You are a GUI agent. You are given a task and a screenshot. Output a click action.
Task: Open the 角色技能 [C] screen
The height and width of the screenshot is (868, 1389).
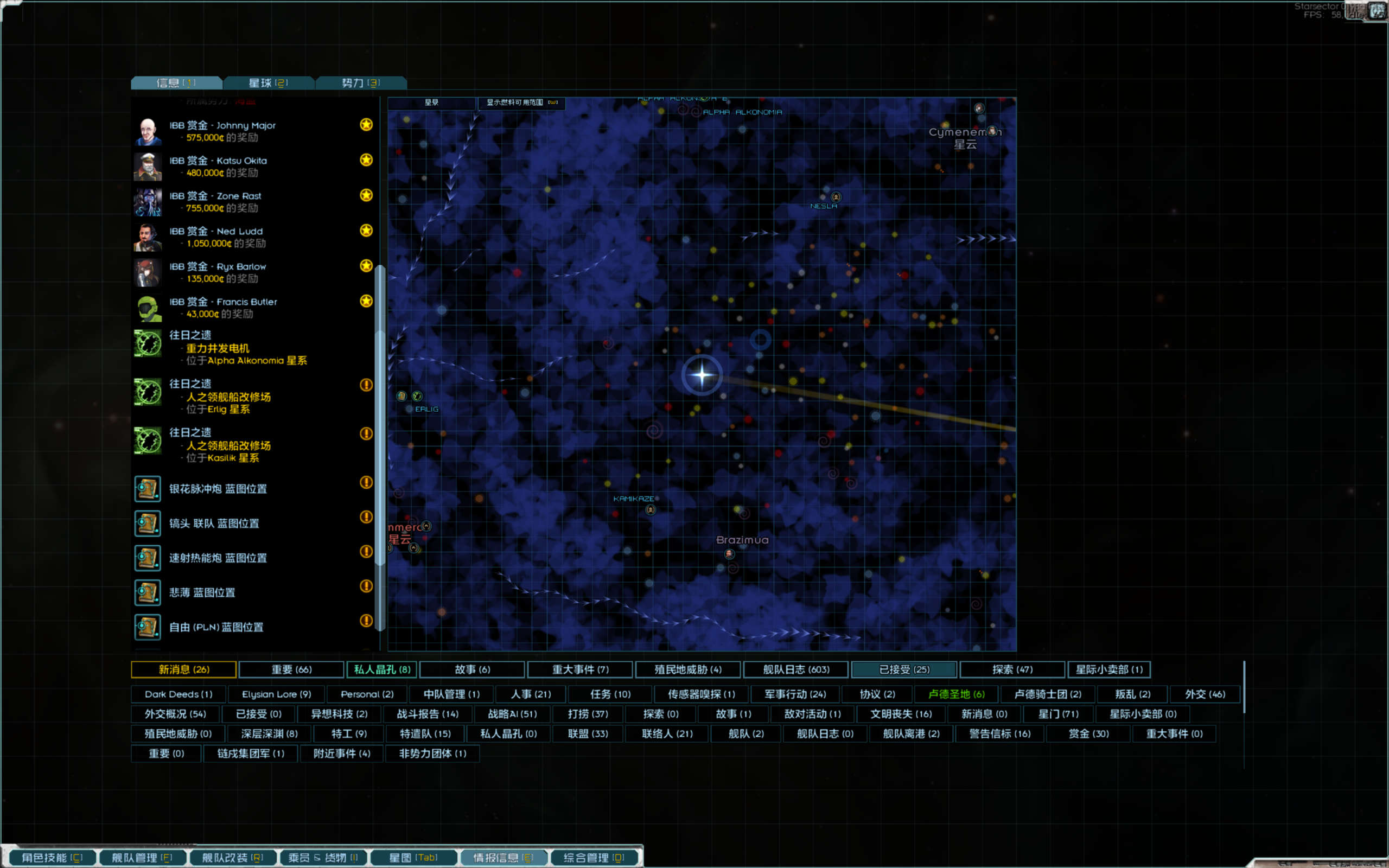pyautogui.click(x=52, y=857)
